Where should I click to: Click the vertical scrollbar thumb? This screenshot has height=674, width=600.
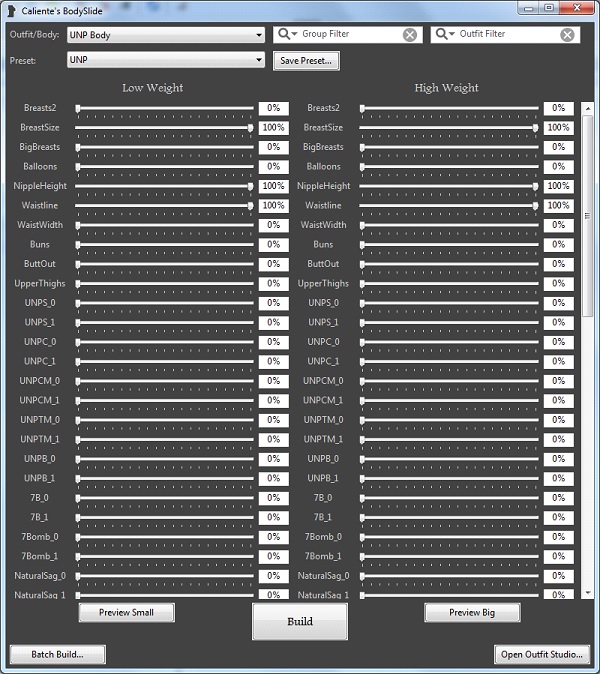[x=588, y=216]
